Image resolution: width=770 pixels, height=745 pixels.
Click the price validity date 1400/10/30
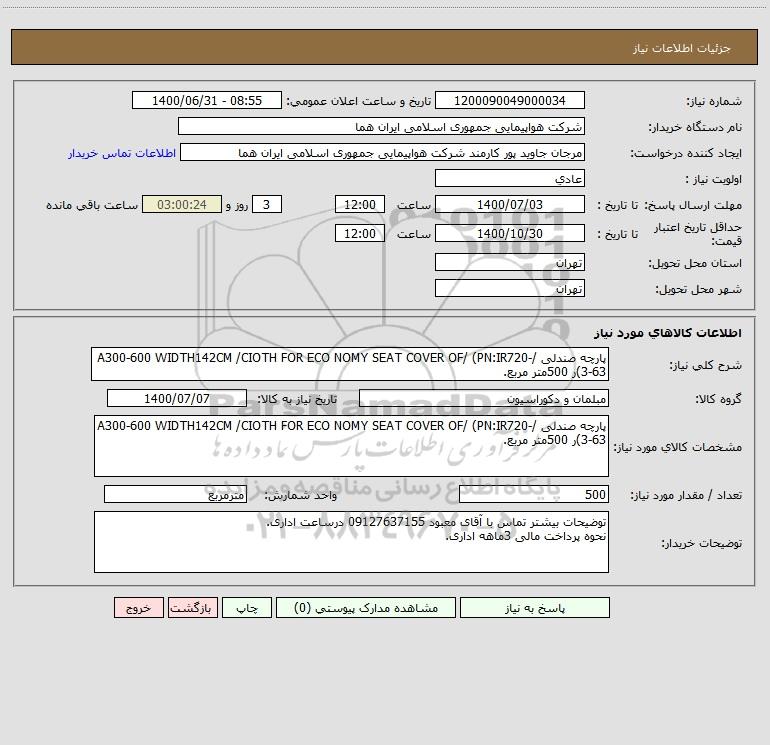tap(510, 234)
